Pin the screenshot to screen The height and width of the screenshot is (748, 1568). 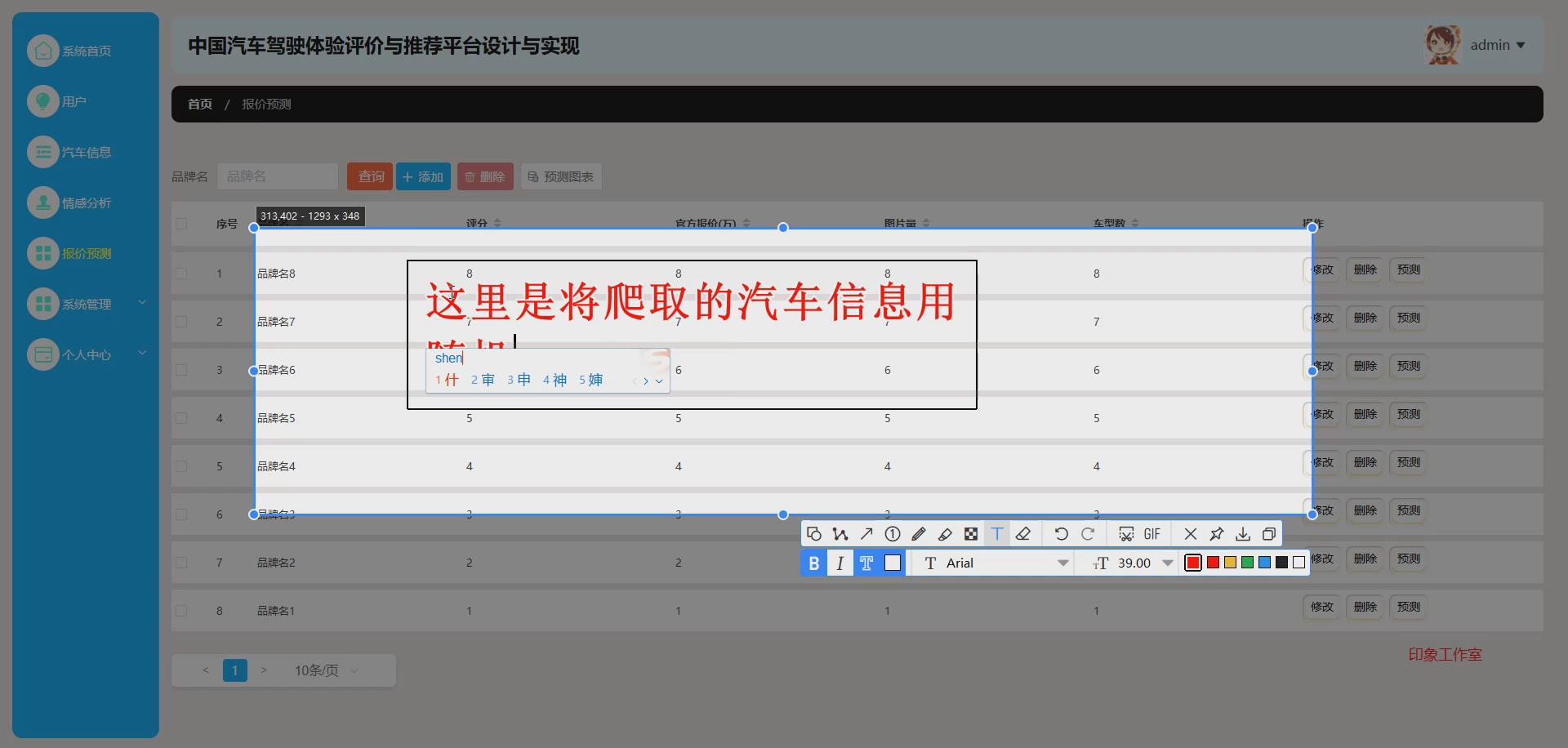click(x=1216, y=533)
